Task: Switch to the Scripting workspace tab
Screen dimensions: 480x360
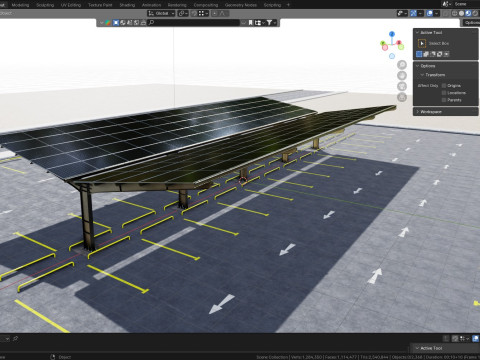Action: click(272, 5)
